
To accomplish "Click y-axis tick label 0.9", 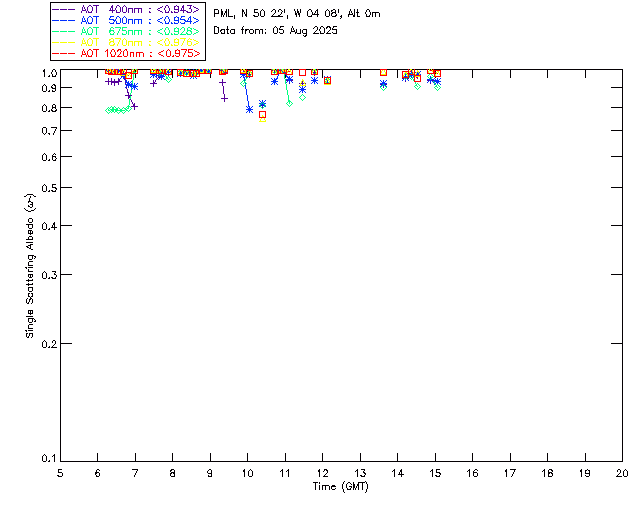I will pyautogui.click(x=49, y=88).
